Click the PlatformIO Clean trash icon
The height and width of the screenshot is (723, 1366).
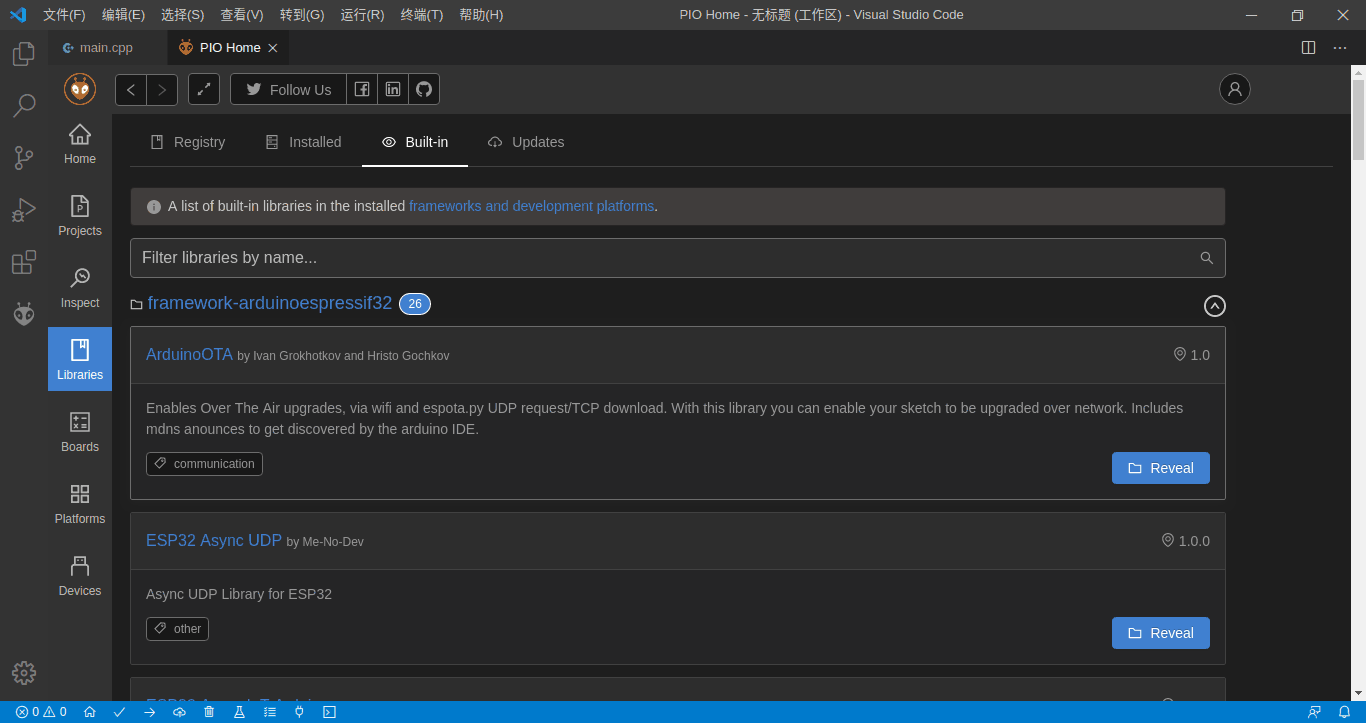[x=209, y=712]
